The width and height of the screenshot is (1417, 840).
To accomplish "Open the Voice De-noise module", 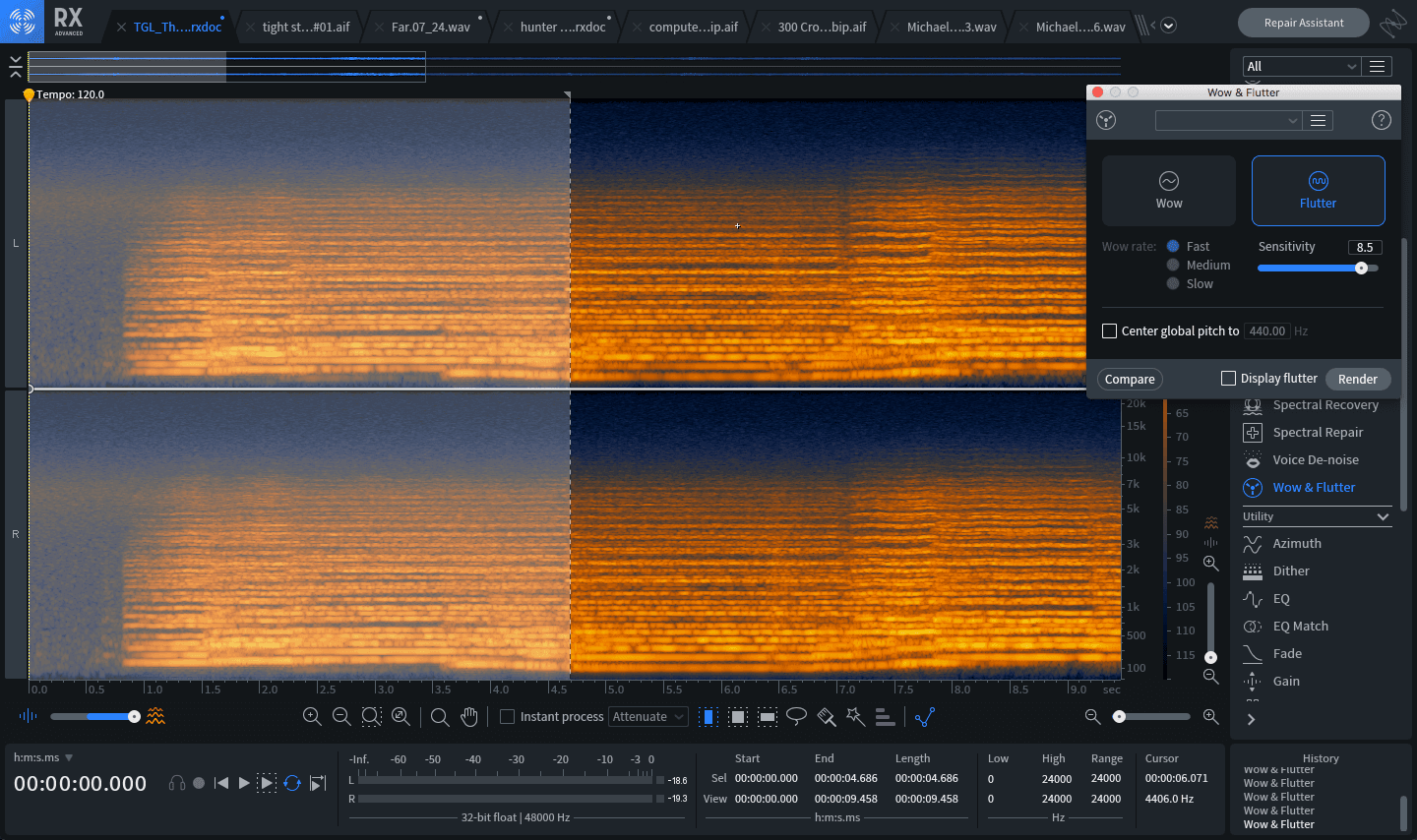I will (1317, 460).
